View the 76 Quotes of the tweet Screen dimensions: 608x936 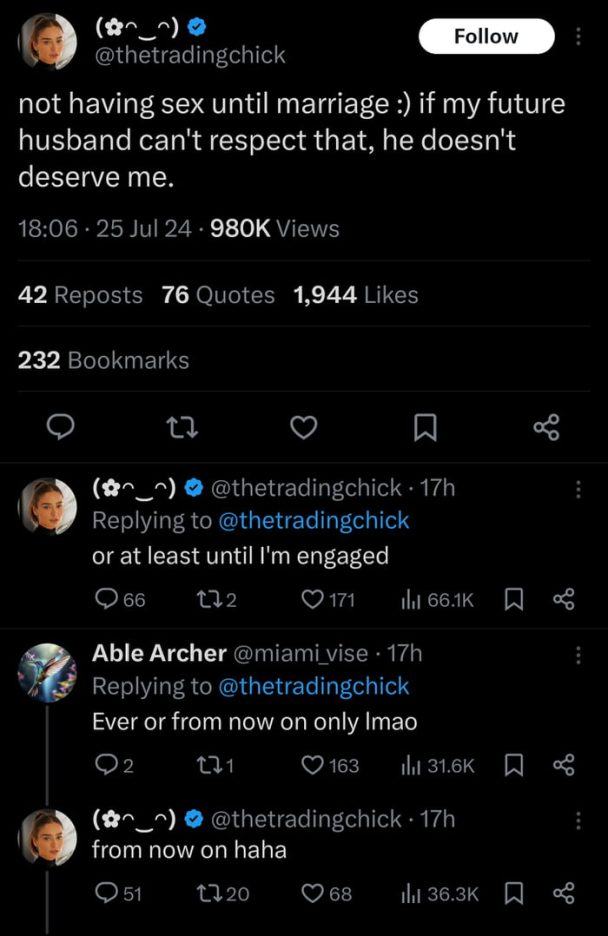pyautogui.click(x=215, y=295)
